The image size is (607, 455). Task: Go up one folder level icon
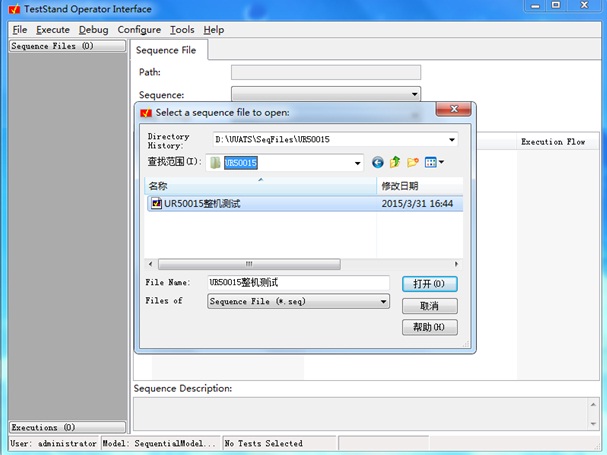pos(395,162)
